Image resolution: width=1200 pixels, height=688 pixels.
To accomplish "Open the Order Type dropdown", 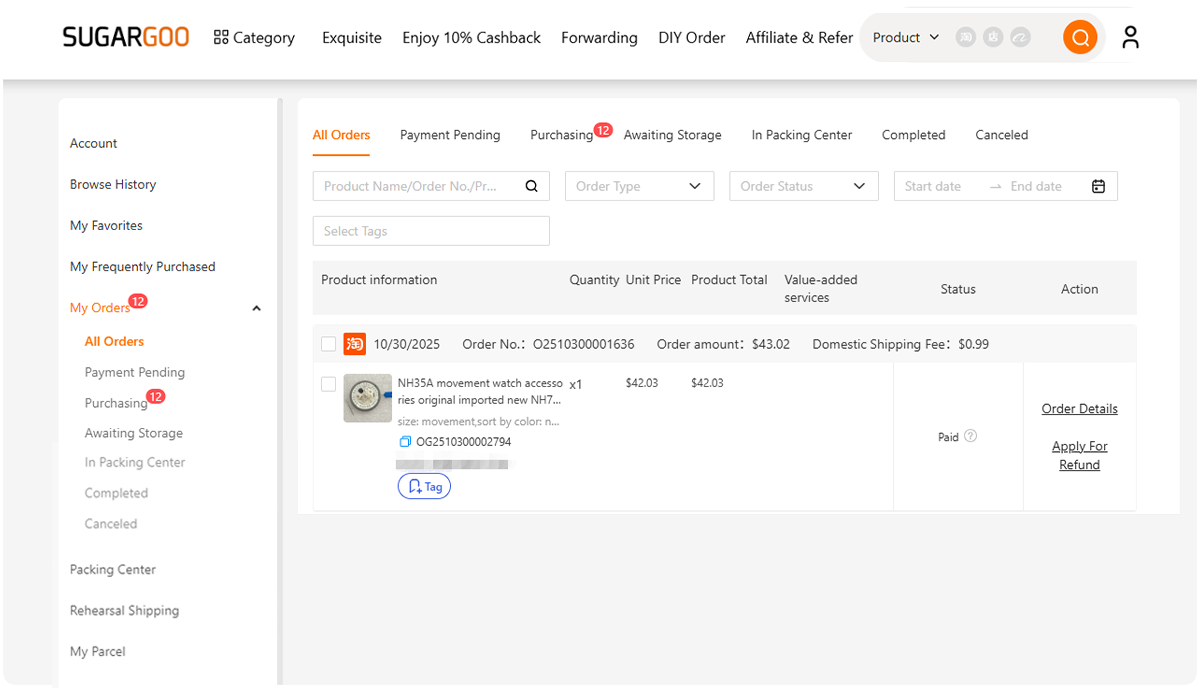I will click(639, 186).
